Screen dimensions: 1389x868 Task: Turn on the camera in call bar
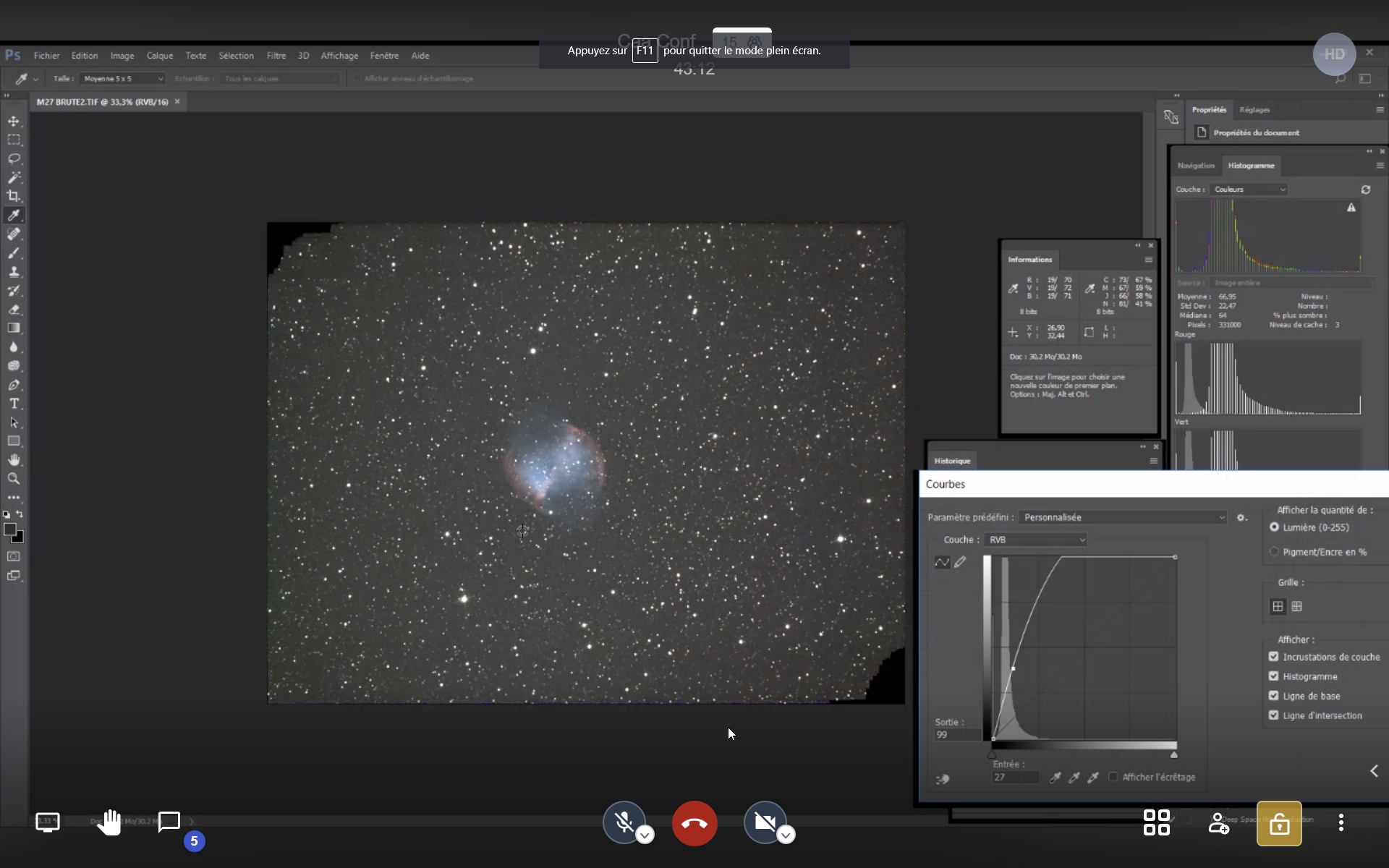(765, 822)
